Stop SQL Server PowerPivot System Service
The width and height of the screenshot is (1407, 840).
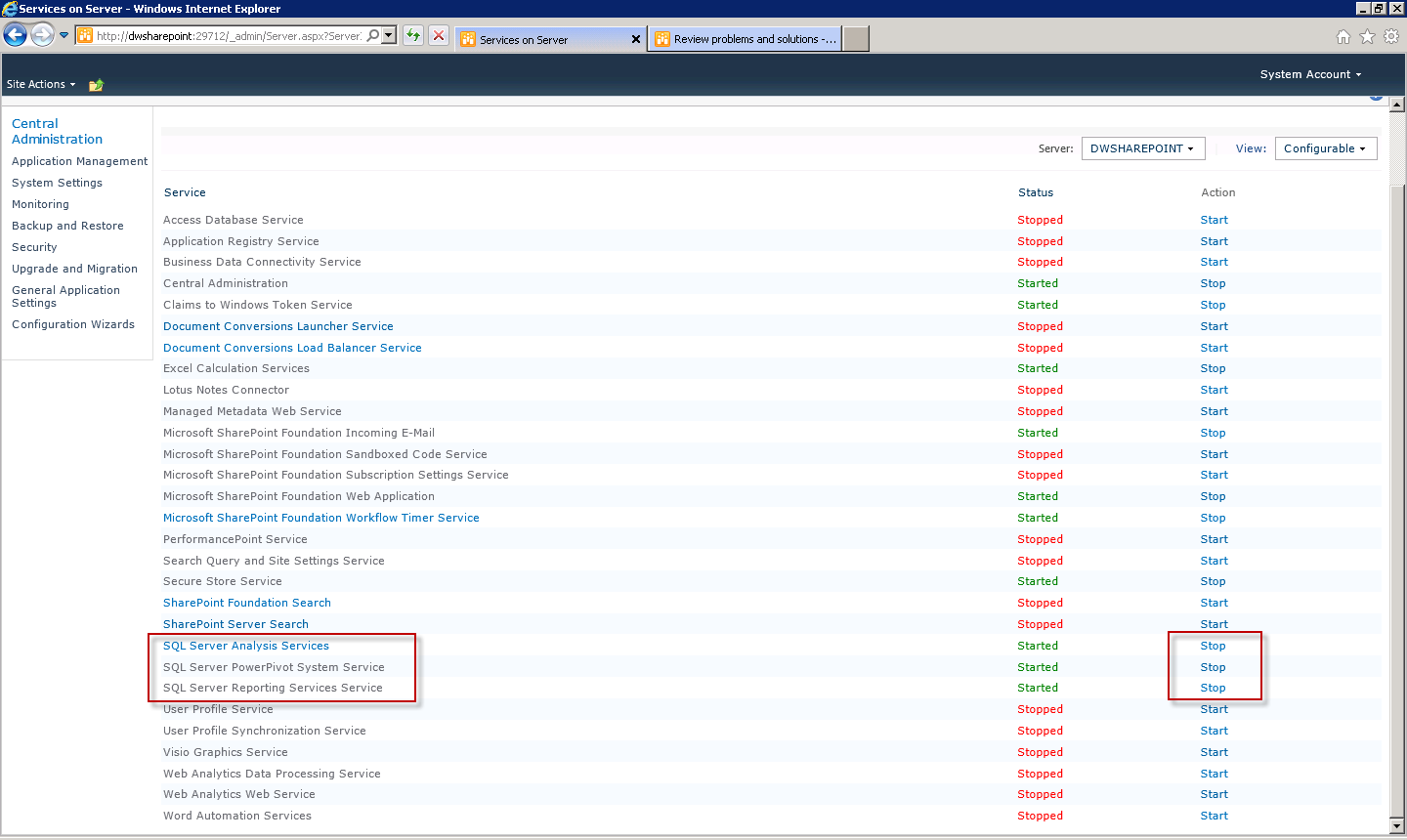coord(1214,667)
